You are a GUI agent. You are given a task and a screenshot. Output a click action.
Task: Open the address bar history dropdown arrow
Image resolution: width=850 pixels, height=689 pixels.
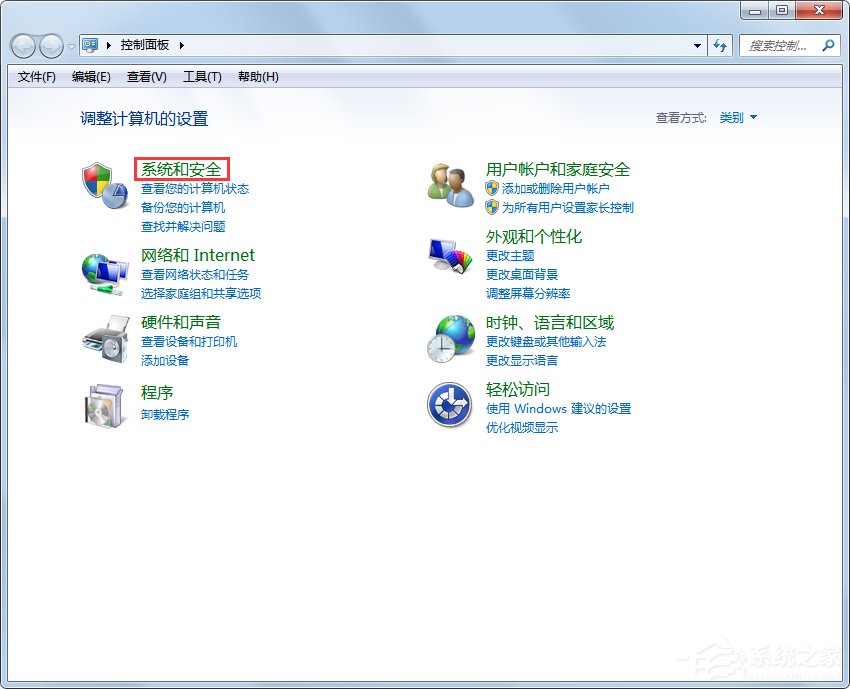(697, 45)
